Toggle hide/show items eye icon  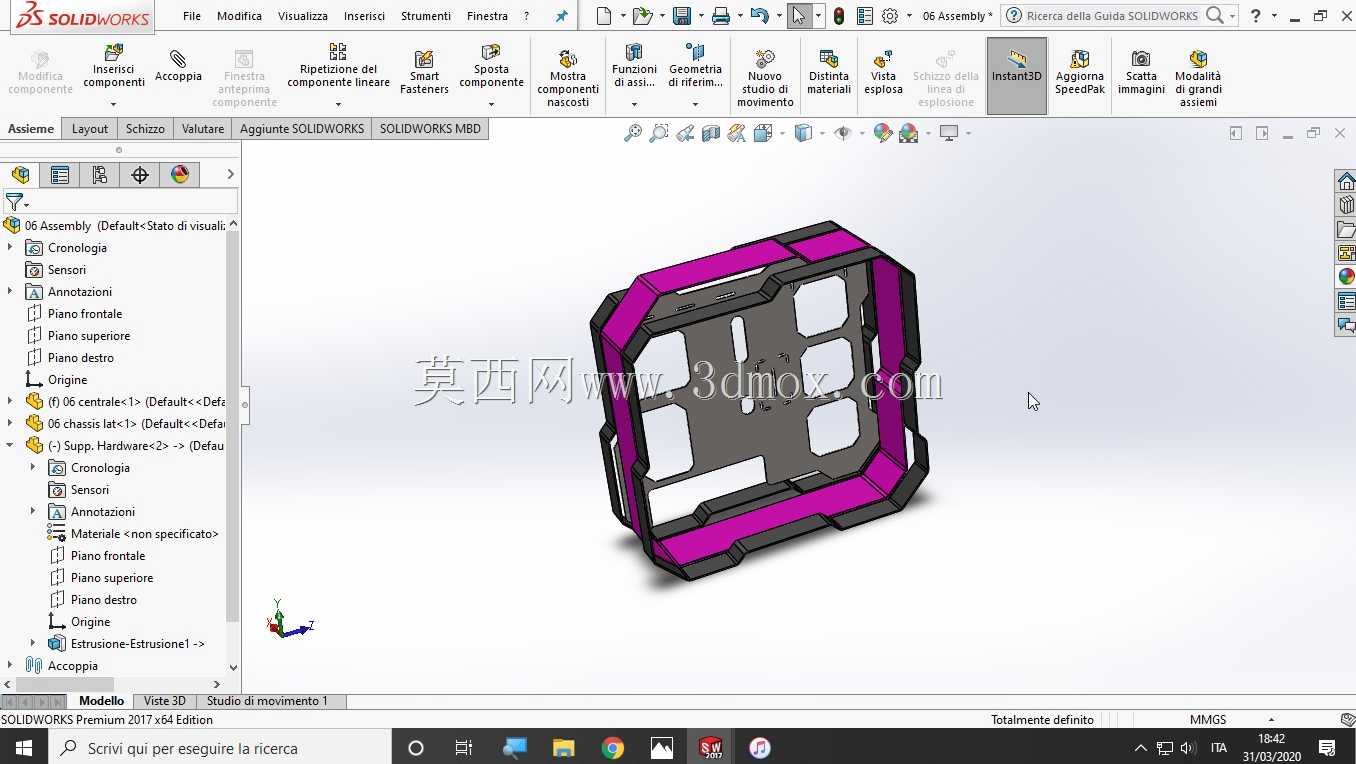point(842,133)
